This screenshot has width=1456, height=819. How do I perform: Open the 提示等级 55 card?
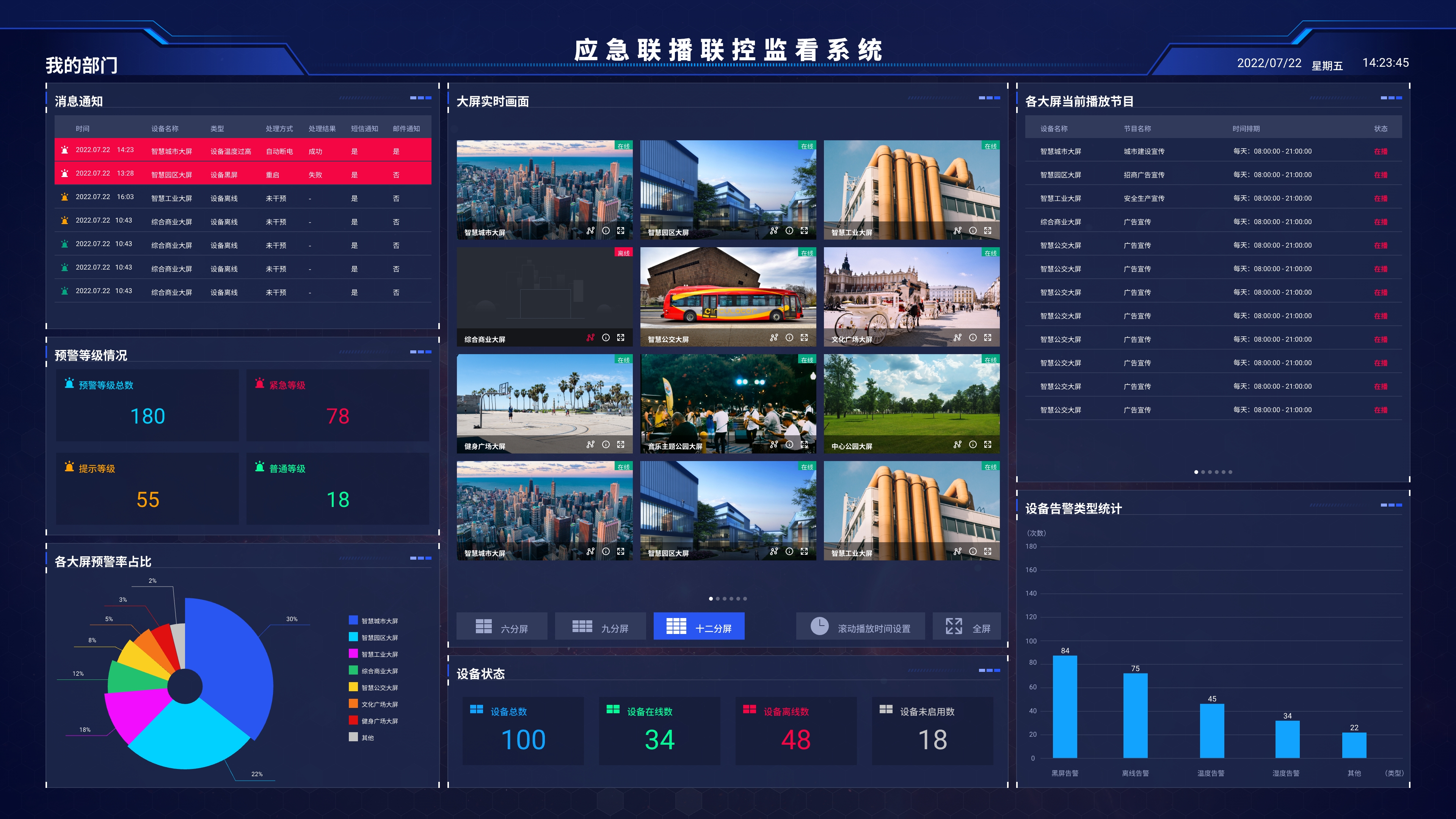147,488
